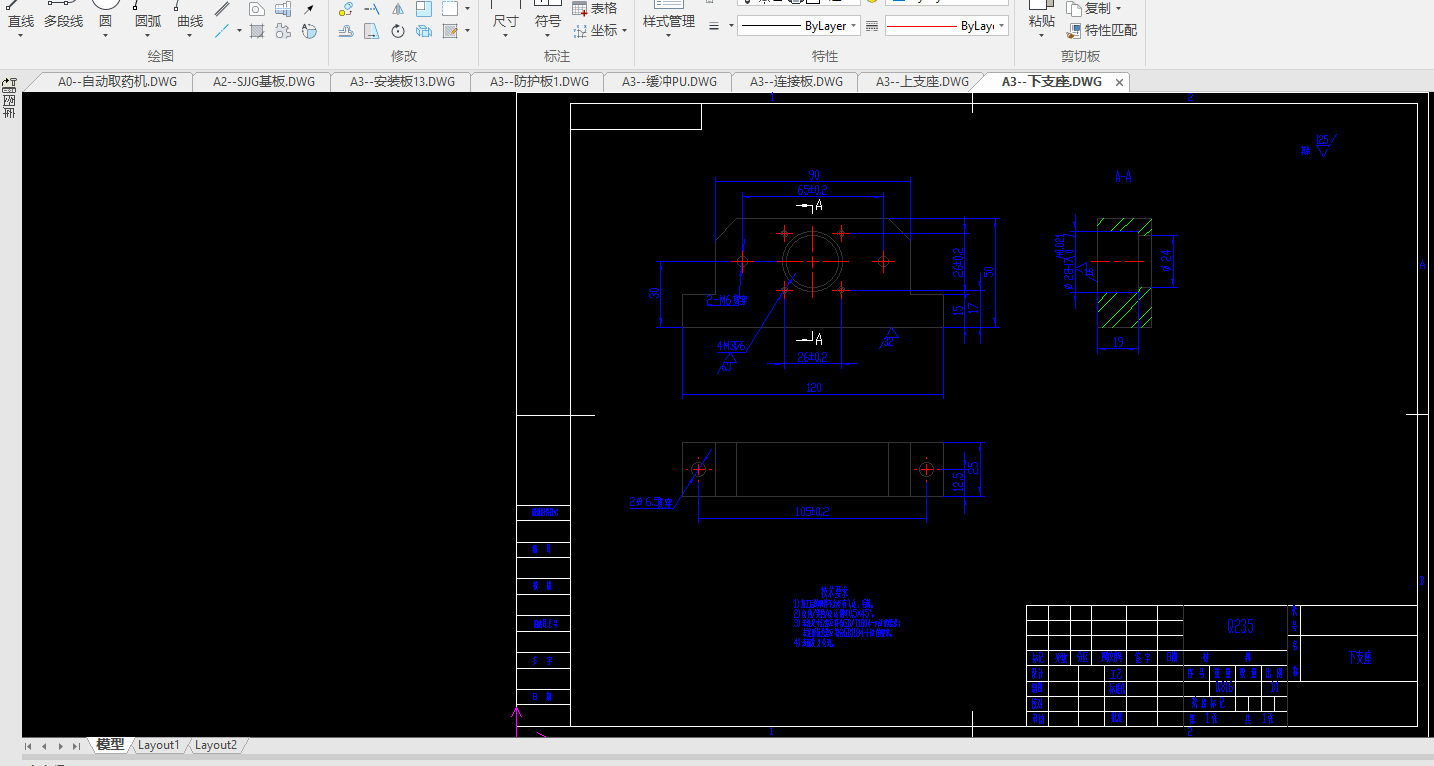Click the 坐标 coordinate annotation icon

(580, 31)
